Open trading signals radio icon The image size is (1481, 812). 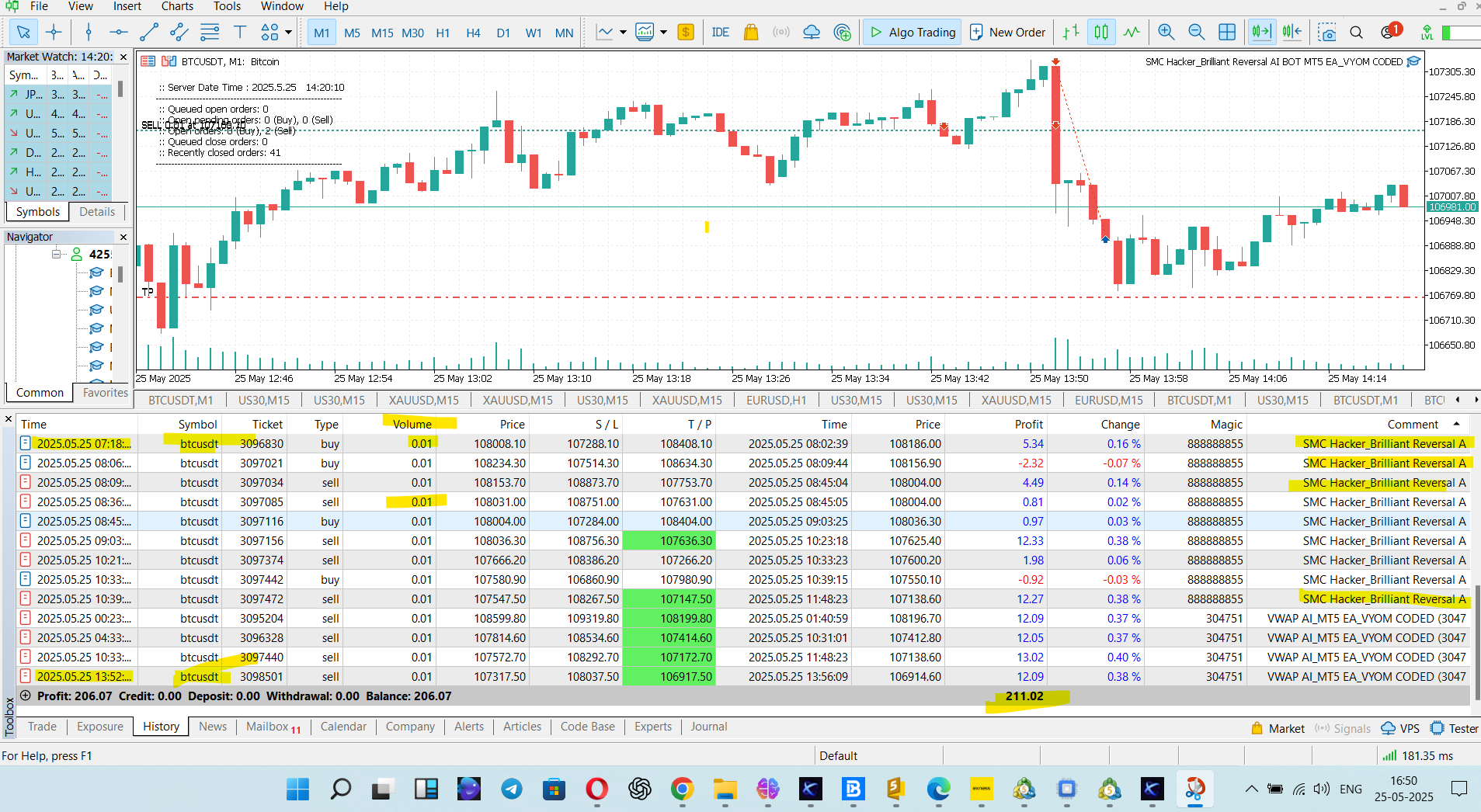pyautogui.click(x=781, y=33)
